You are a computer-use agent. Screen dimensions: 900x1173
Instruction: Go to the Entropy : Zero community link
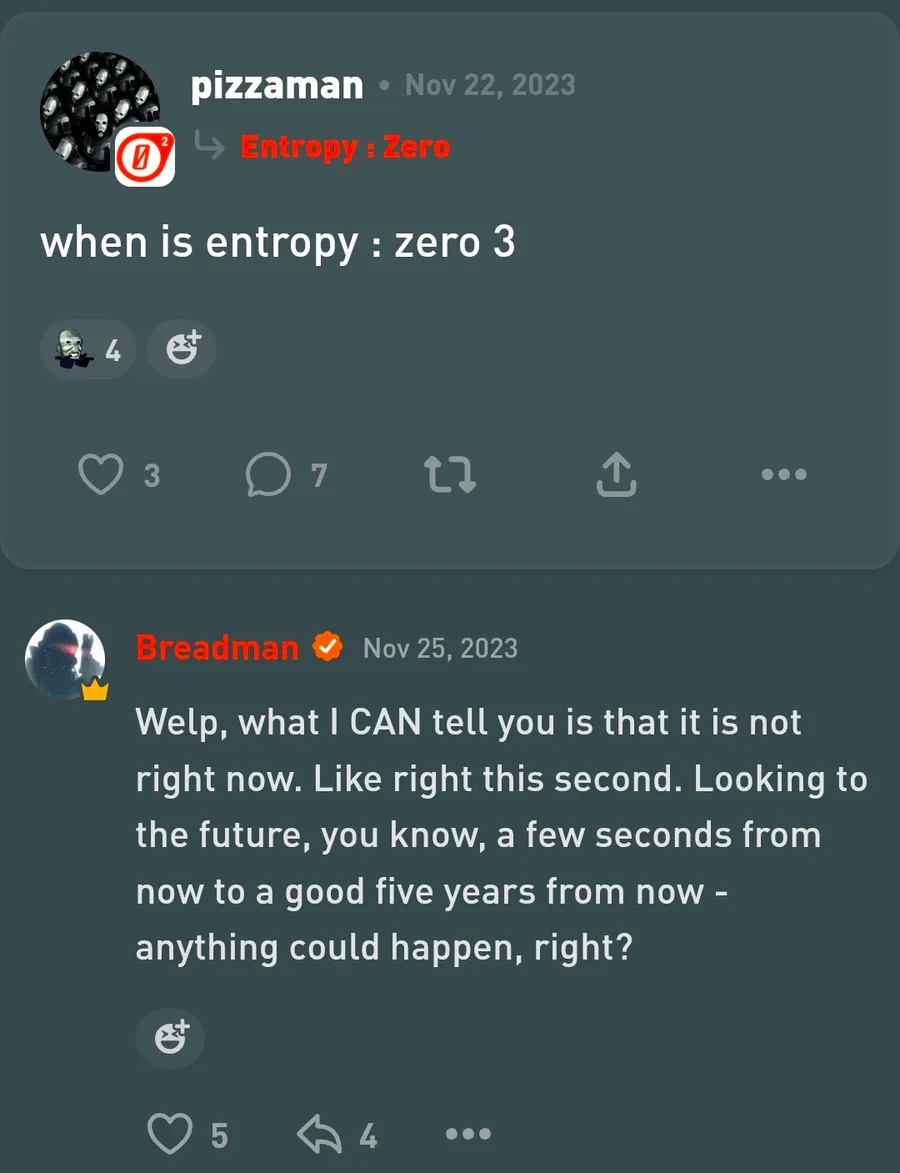pos(345,147)
